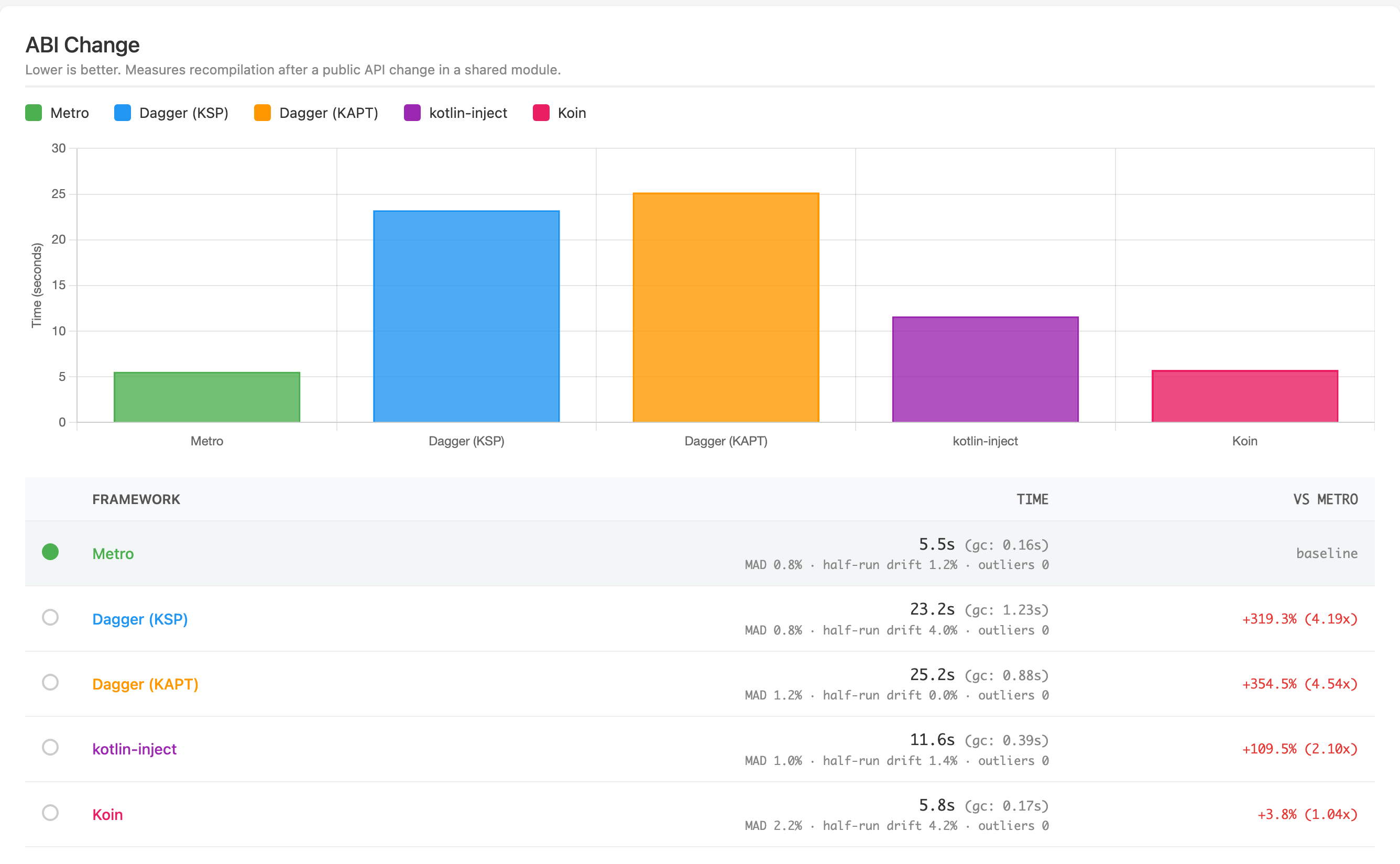This screenshot has width=1400, height=864.
Task: Click the (gc: 0.88s) value
Action: 1007,675
